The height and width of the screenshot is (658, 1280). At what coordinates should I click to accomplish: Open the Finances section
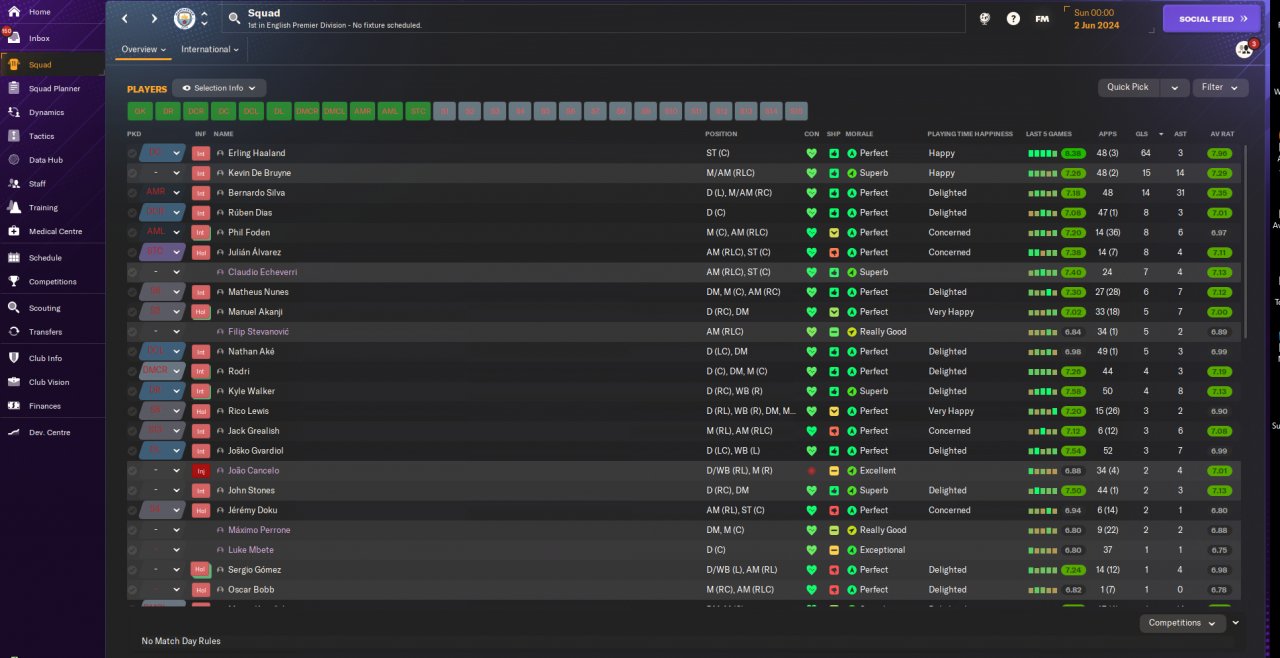[x=44, y=406]
